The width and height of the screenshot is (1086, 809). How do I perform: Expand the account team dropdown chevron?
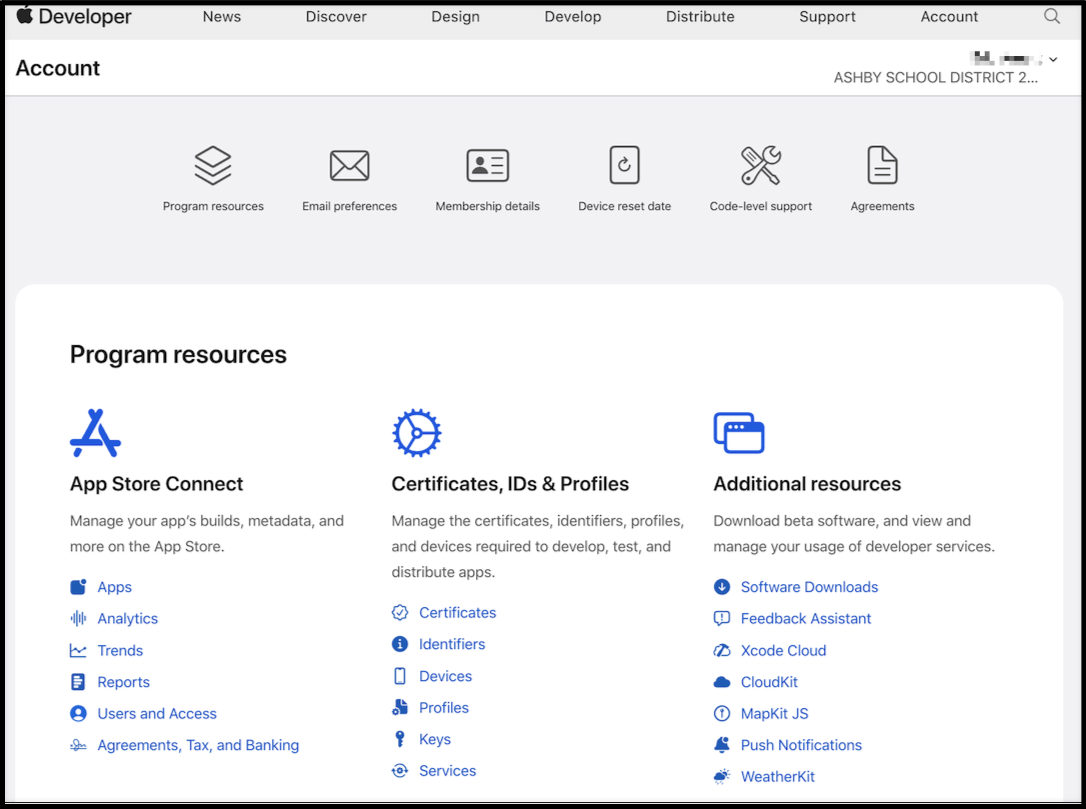1053,60
